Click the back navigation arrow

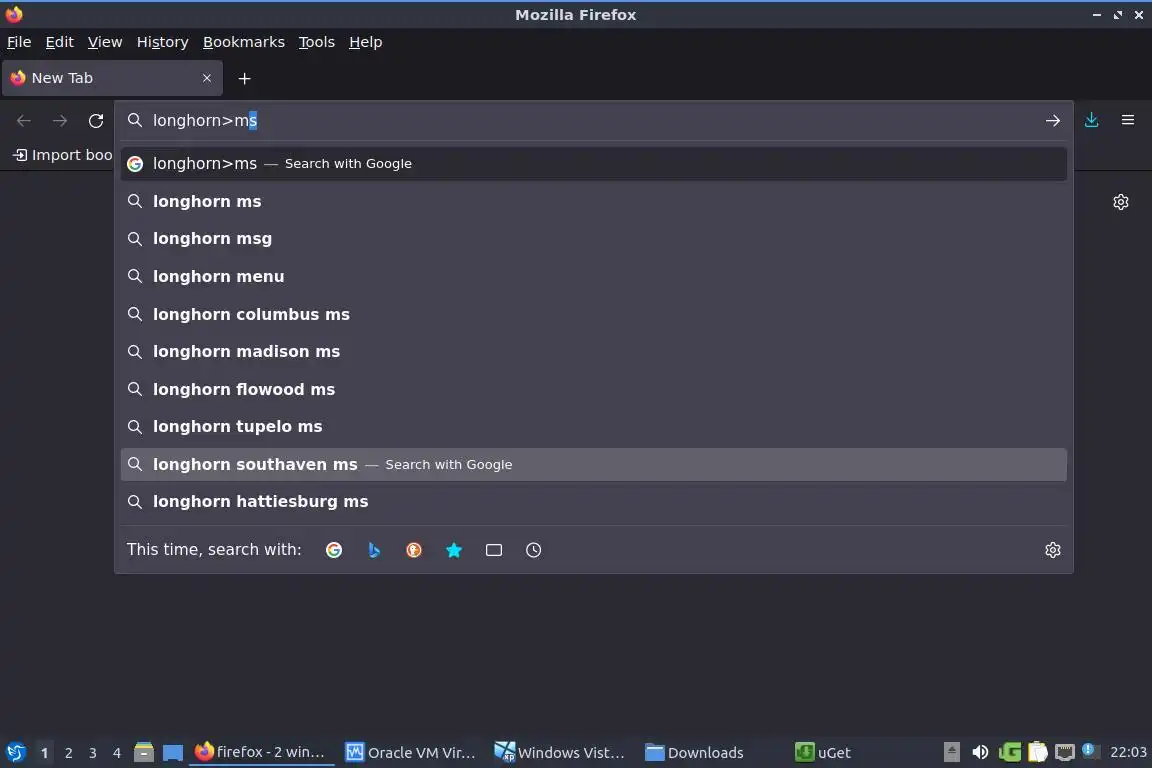tap(24, 121)
